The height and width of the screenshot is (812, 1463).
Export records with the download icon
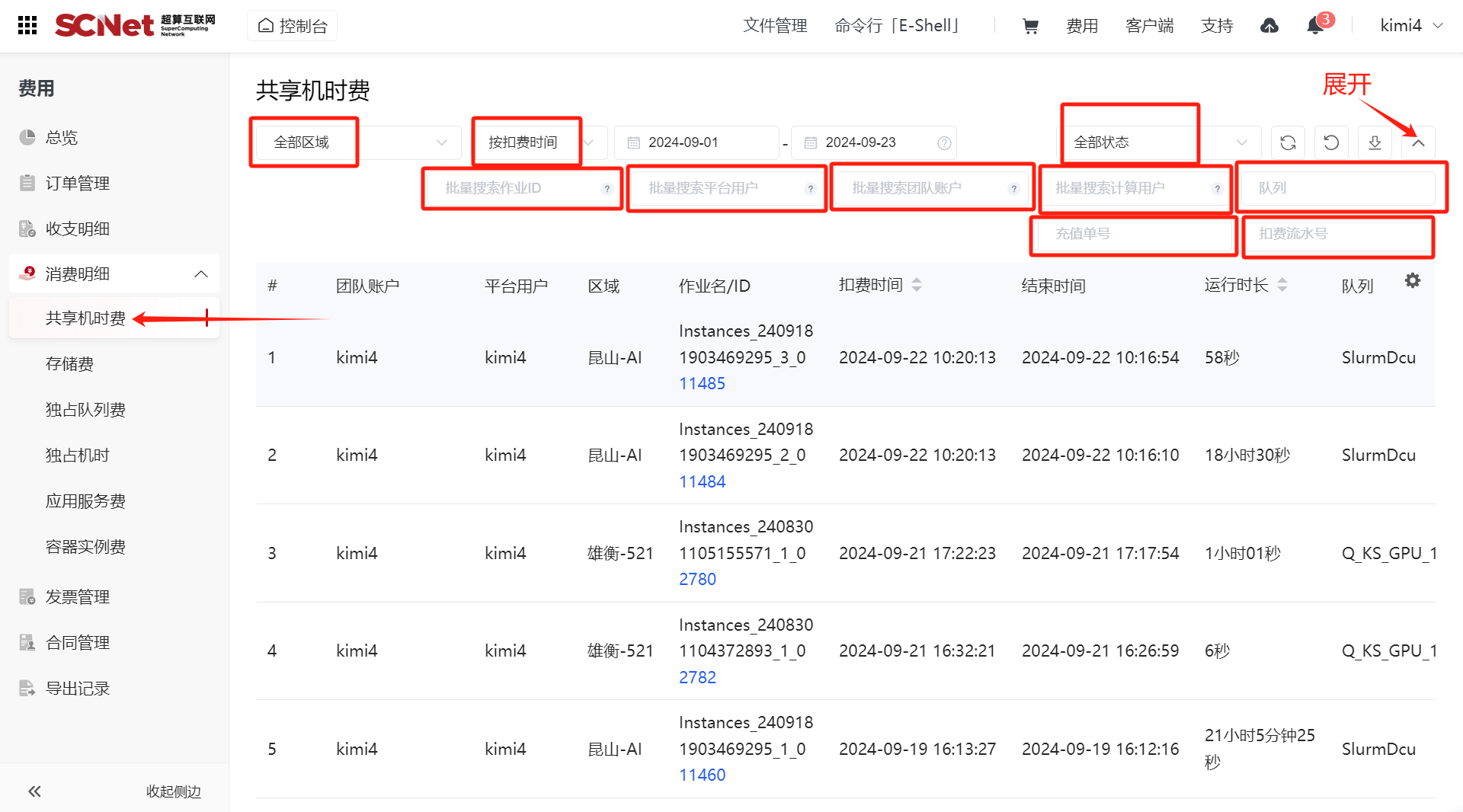click(x=1375, y=142)
